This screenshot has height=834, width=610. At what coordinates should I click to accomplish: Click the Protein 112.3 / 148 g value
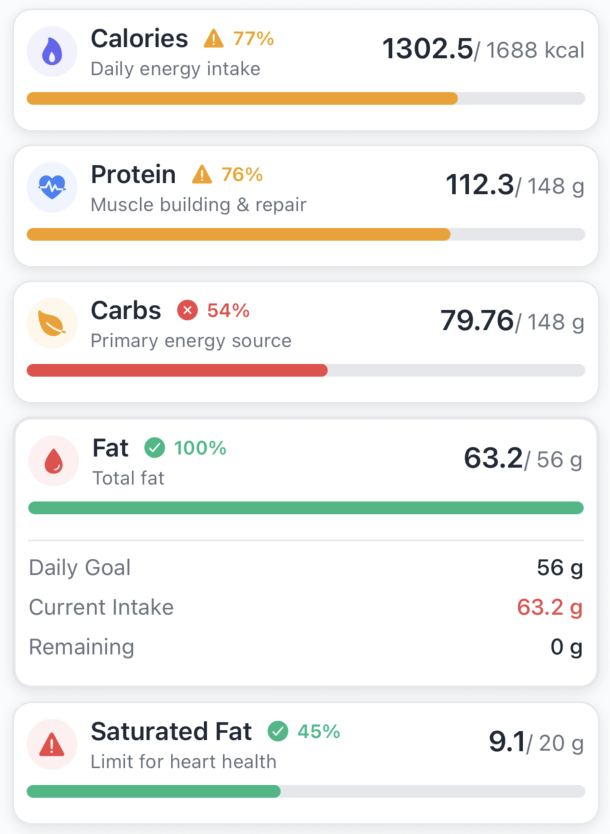[x=515, y=186]
